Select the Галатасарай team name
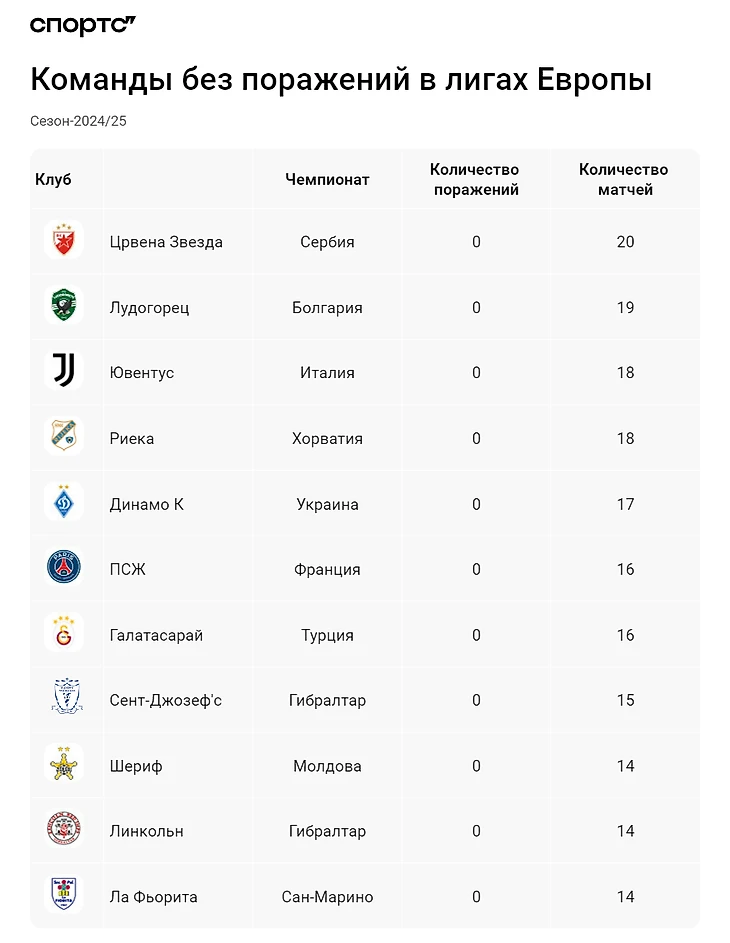 tap(156, 635)
